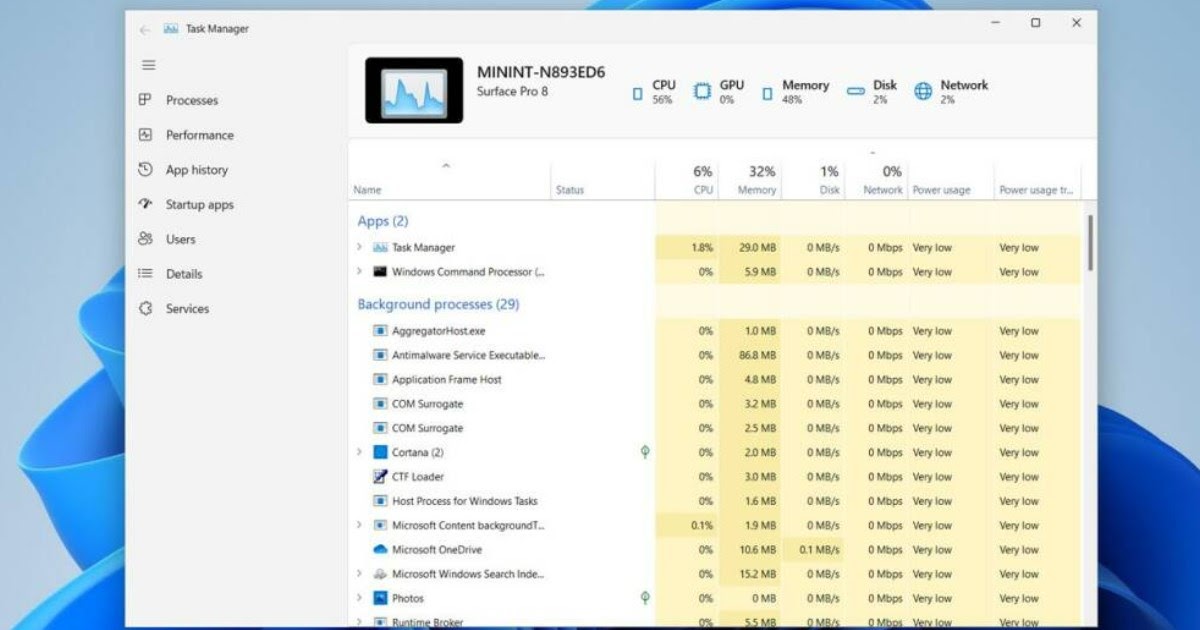Viewport: 1200px width, 630px height.
Task: Expand the Cortana process group
Action: click(360, 452)
